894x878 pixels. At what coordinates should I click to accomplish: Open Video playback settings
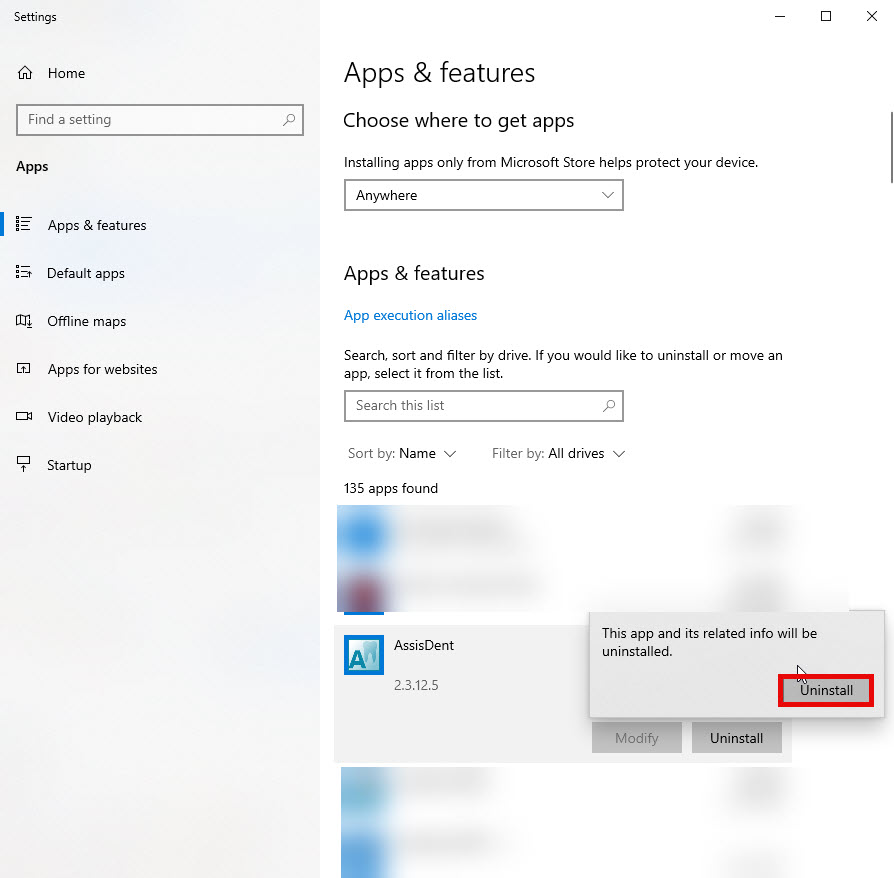tap(95, 417)
